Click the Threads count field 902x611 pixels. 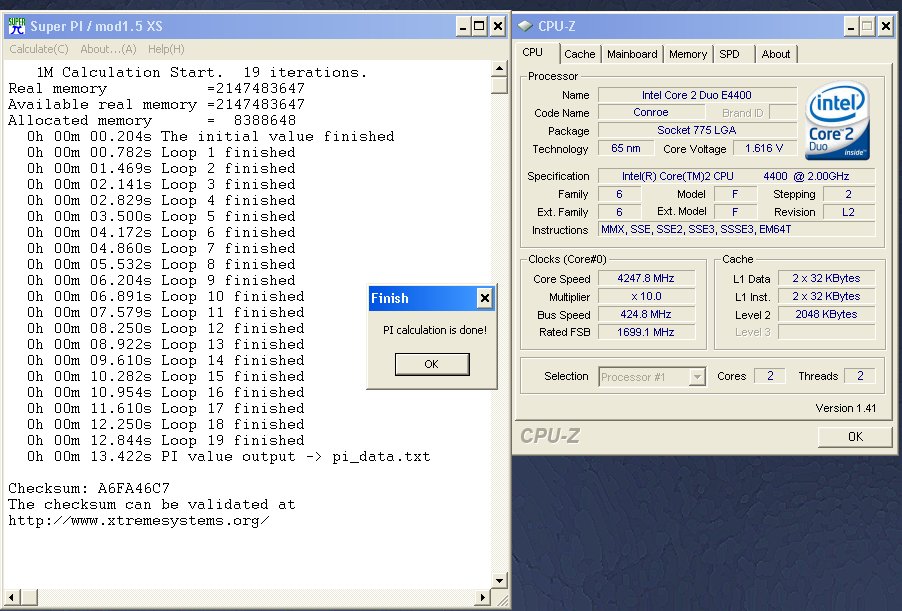coord(860,376)
